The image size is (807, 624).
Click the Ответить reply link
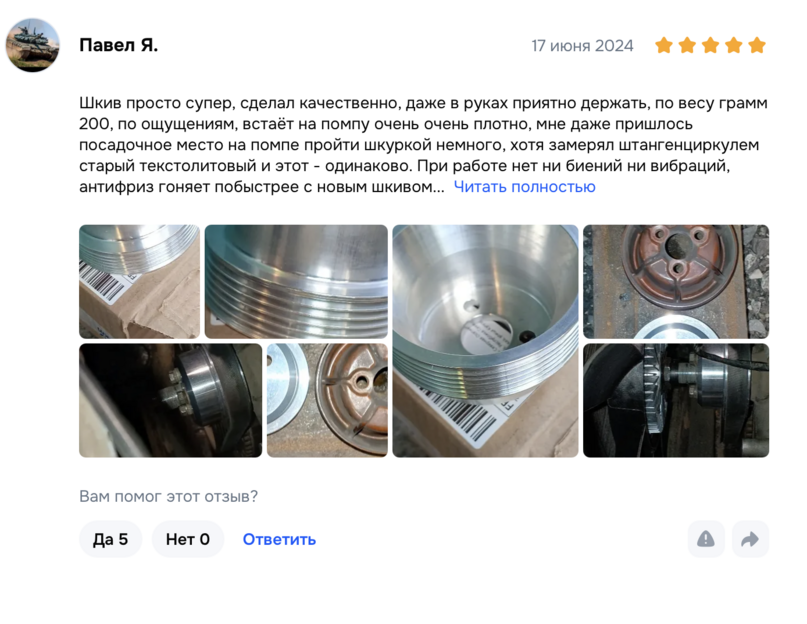[279, 540]
